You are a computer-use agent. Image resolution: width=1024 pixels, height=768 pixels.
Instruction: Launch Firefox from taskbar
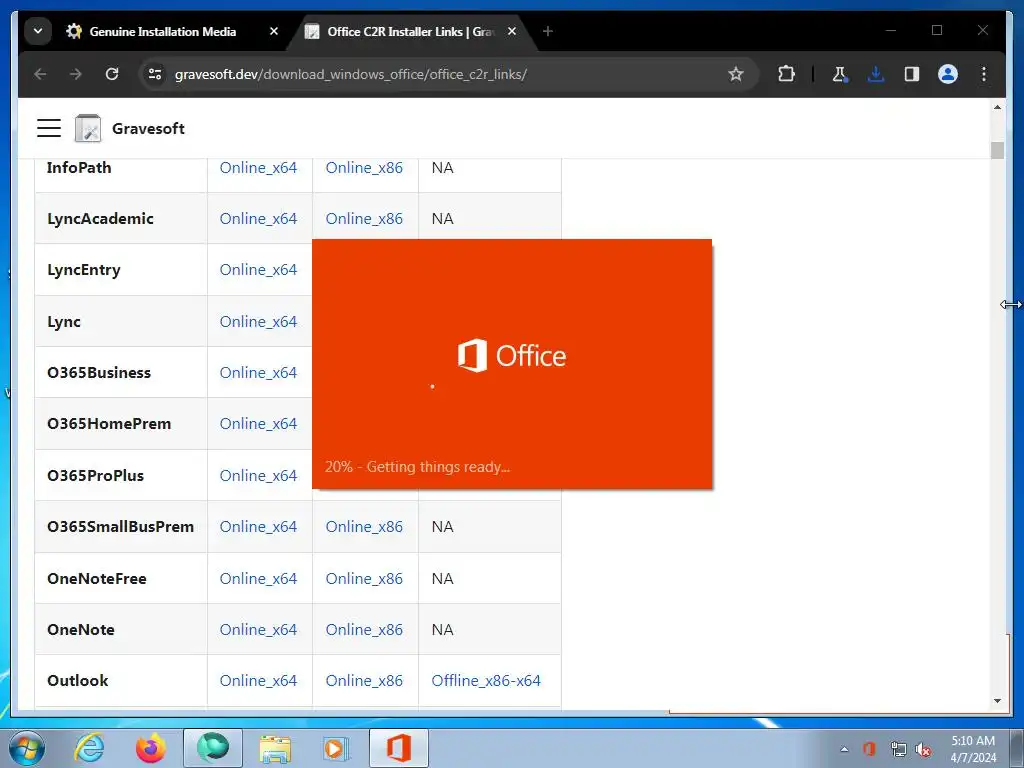pyautogui.click(x=151, y=748)
